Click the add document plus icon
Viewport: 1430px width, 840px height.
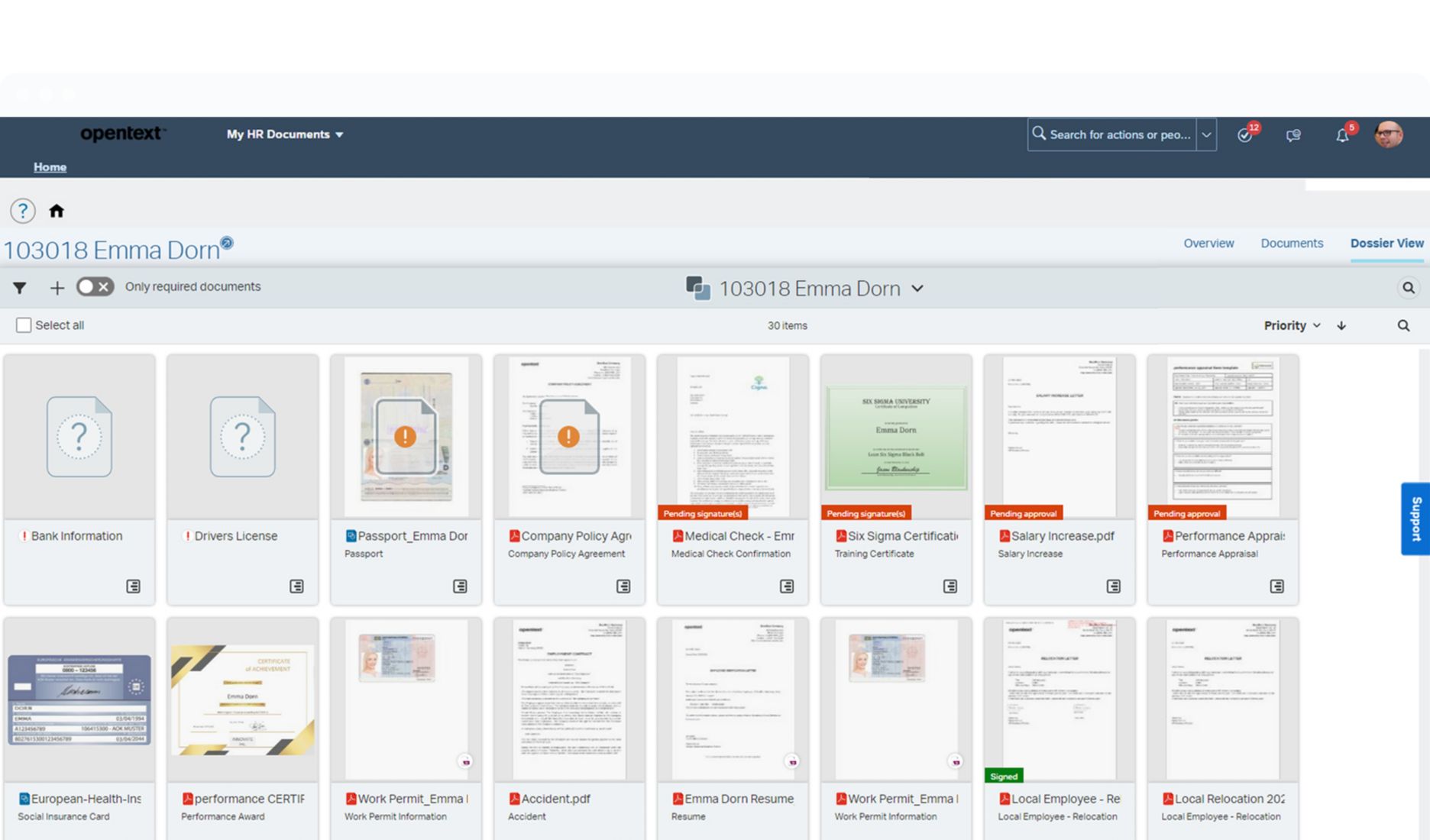point(57,287)
